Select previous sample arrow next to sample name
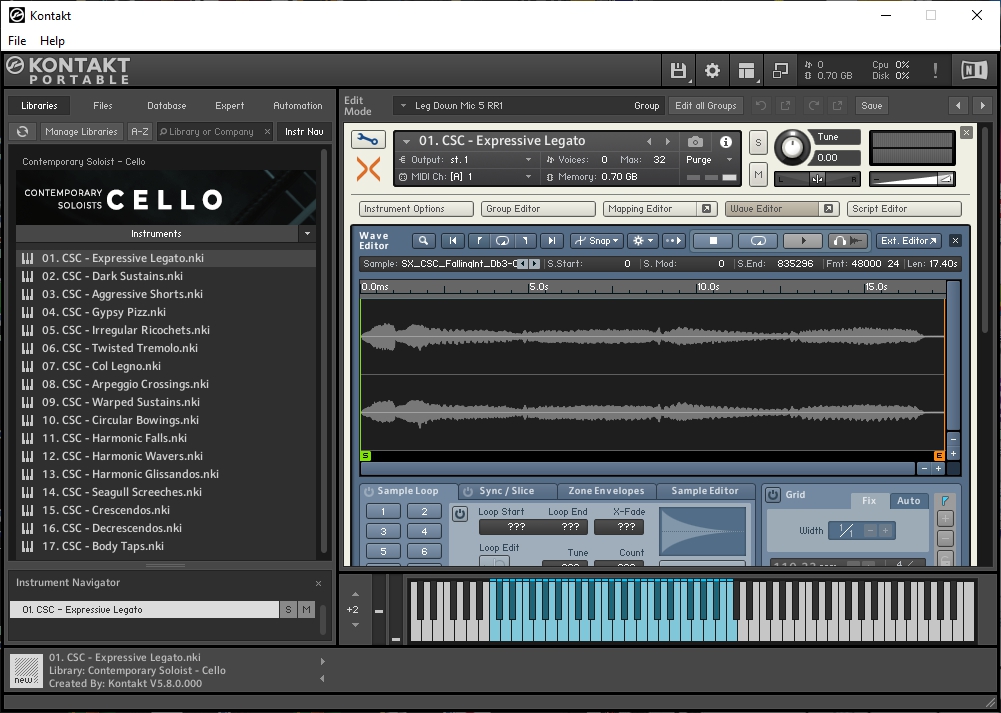Image resolution: width=1001 pixels, height=713 pixels. tap(523, 264)
